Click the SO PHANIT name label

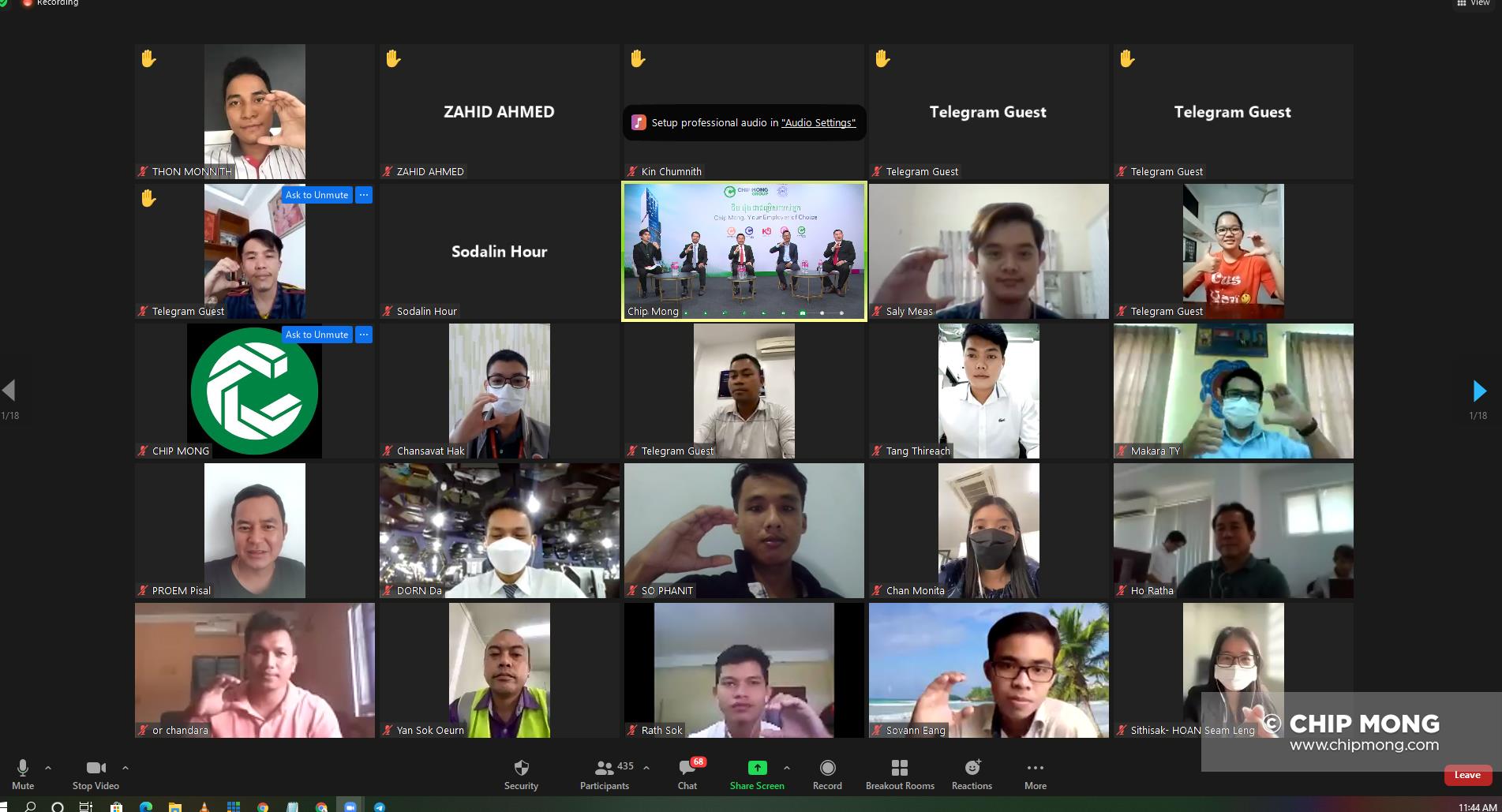pyautogui.click(x=667, y=591)
